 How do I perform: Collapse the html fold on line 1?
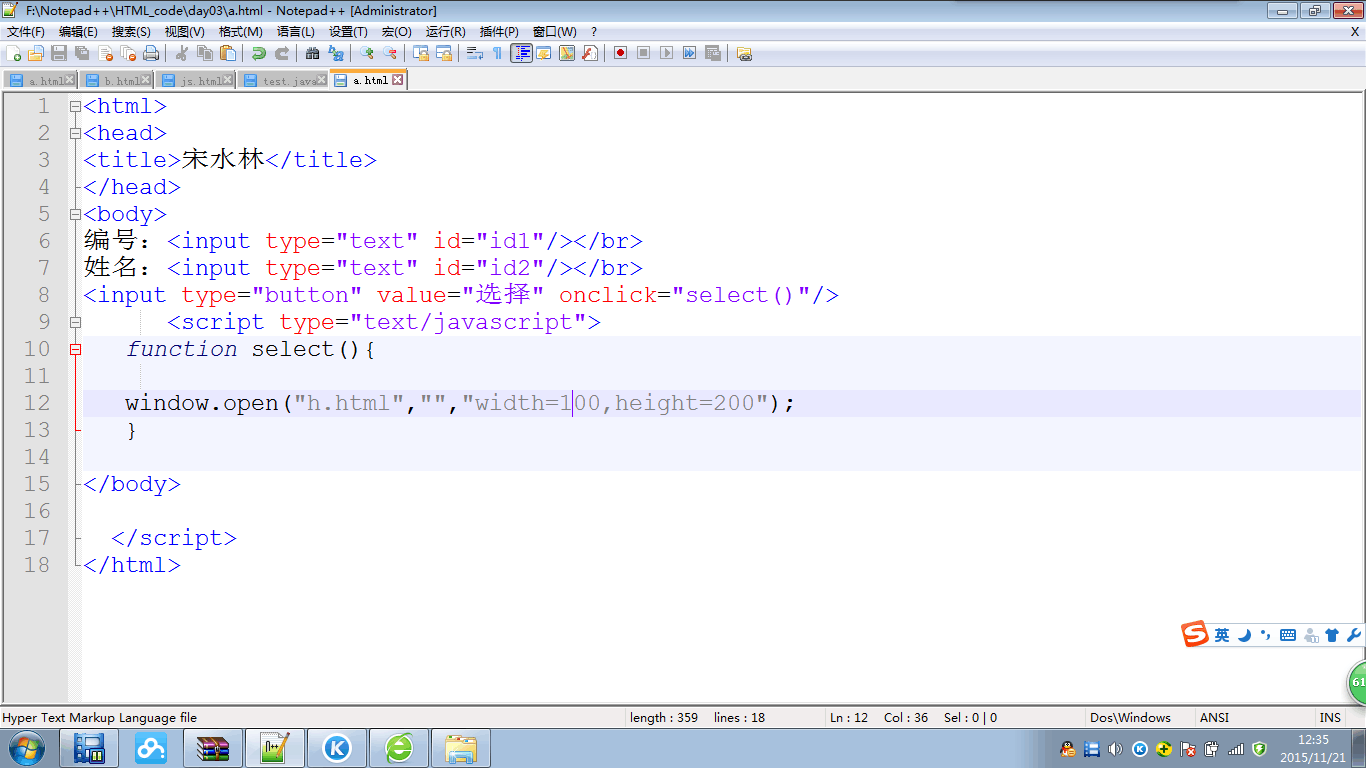click(75, 106)
